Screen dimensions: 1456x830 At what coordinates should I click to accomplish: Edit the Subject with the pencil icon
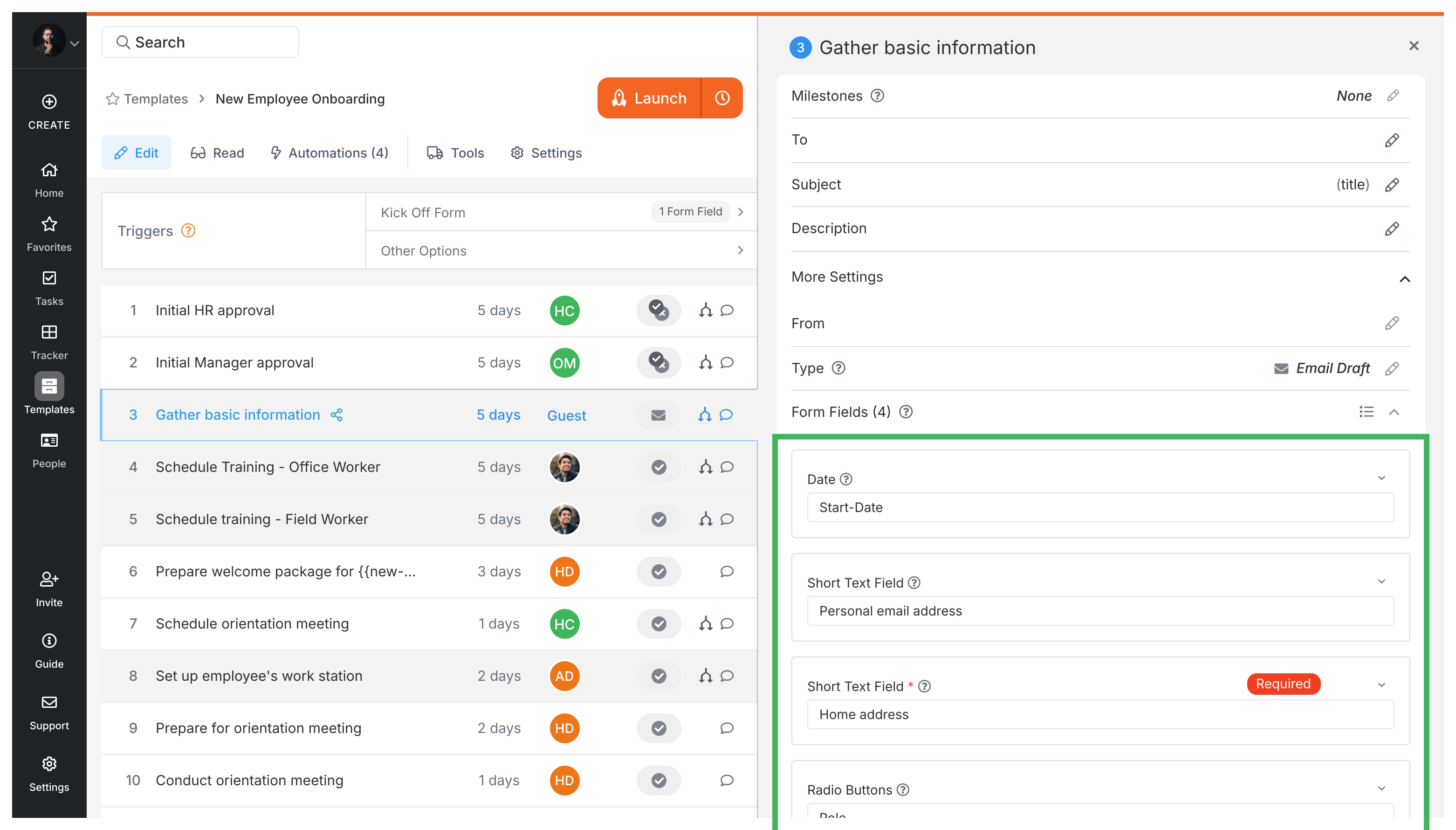pyautogui.click(x=1392, y=185)
